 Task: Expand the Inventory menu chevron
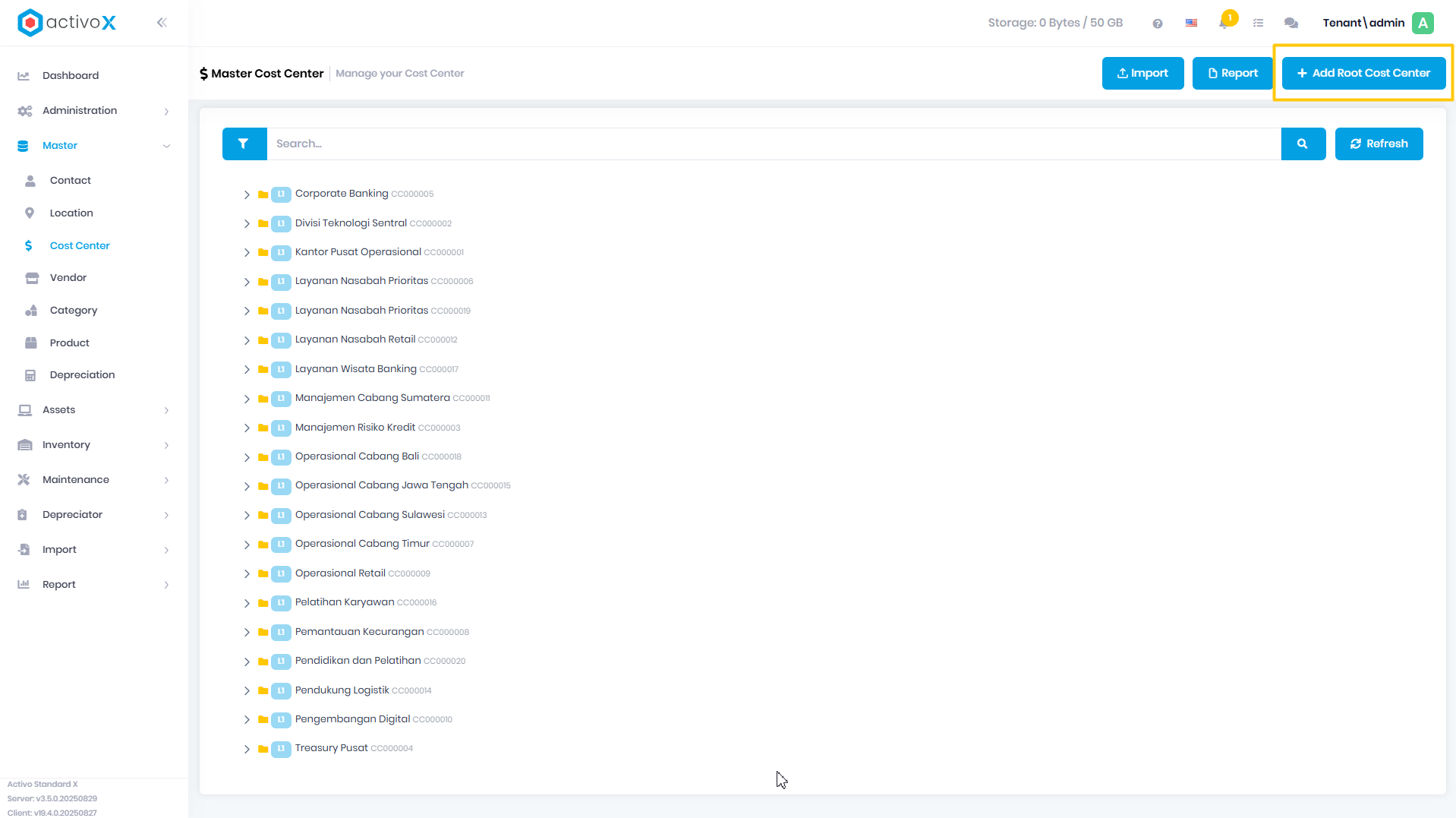[x=166, y=445]
